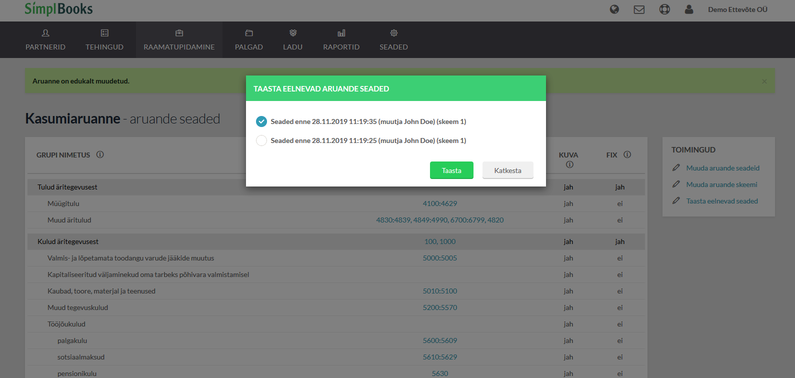Open the Partnerid menu
Viewport: 795px width, 378px height.
click(x=45, y=40)
